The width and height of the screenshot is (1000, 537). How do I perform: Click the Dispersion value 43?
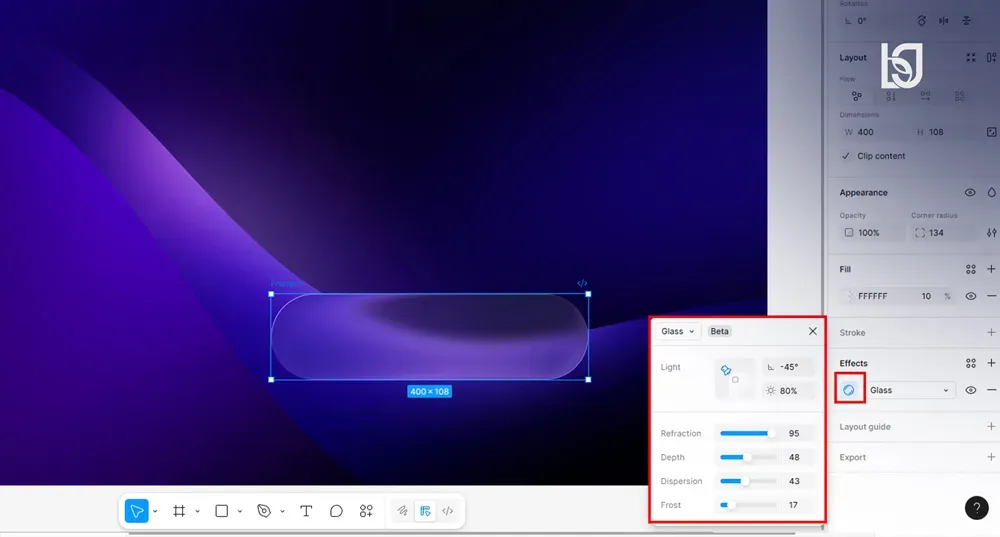(x=794, y=481)
